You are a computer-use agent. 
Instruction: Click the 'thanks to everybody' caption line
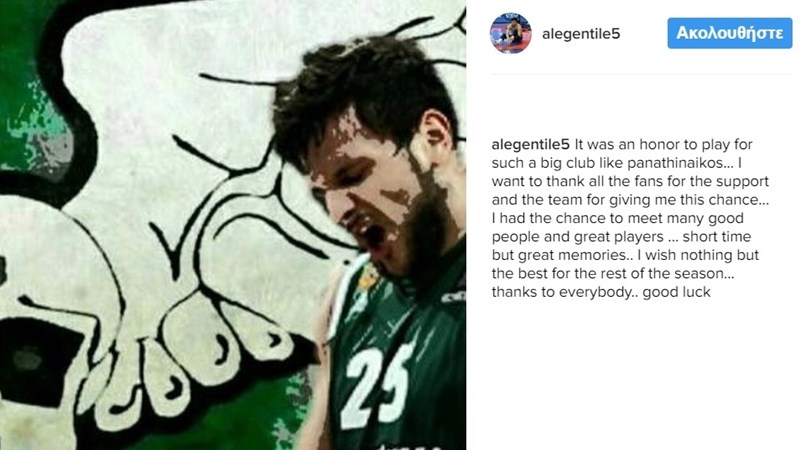click(x=601, y=292)
